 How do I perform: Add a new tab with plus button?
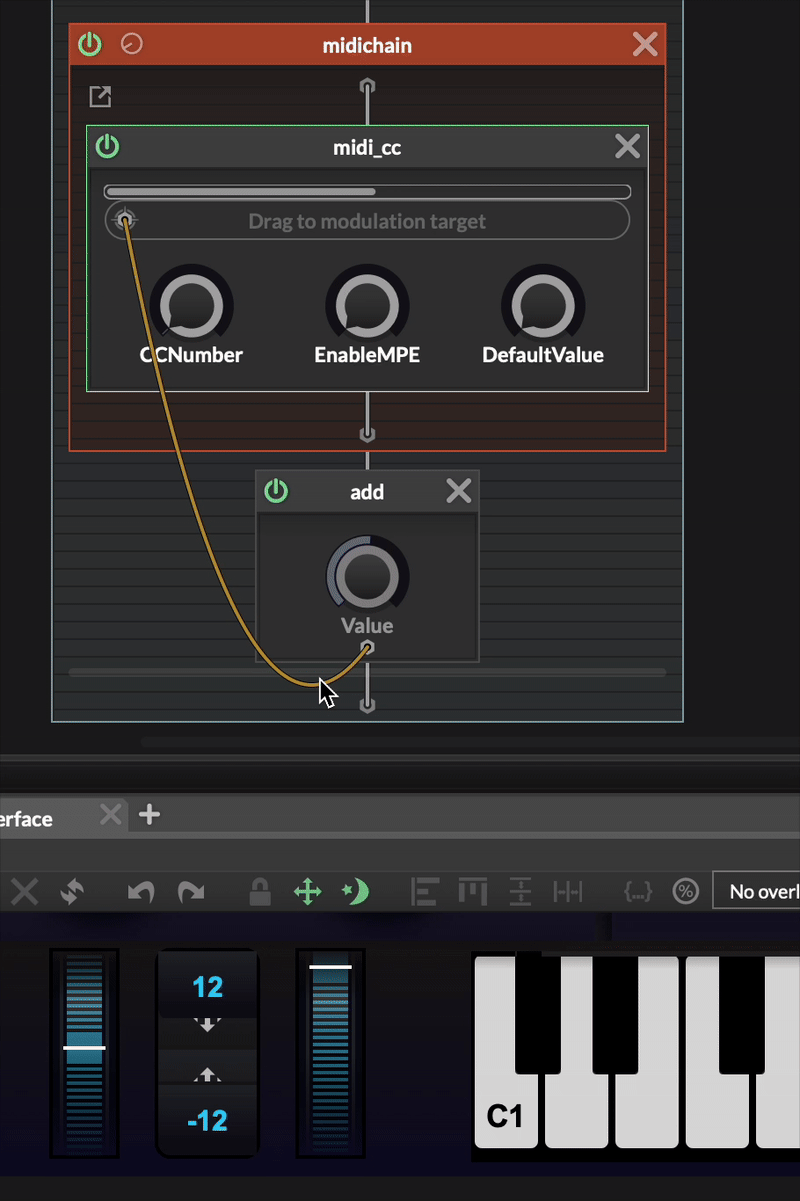pos(149,815)
